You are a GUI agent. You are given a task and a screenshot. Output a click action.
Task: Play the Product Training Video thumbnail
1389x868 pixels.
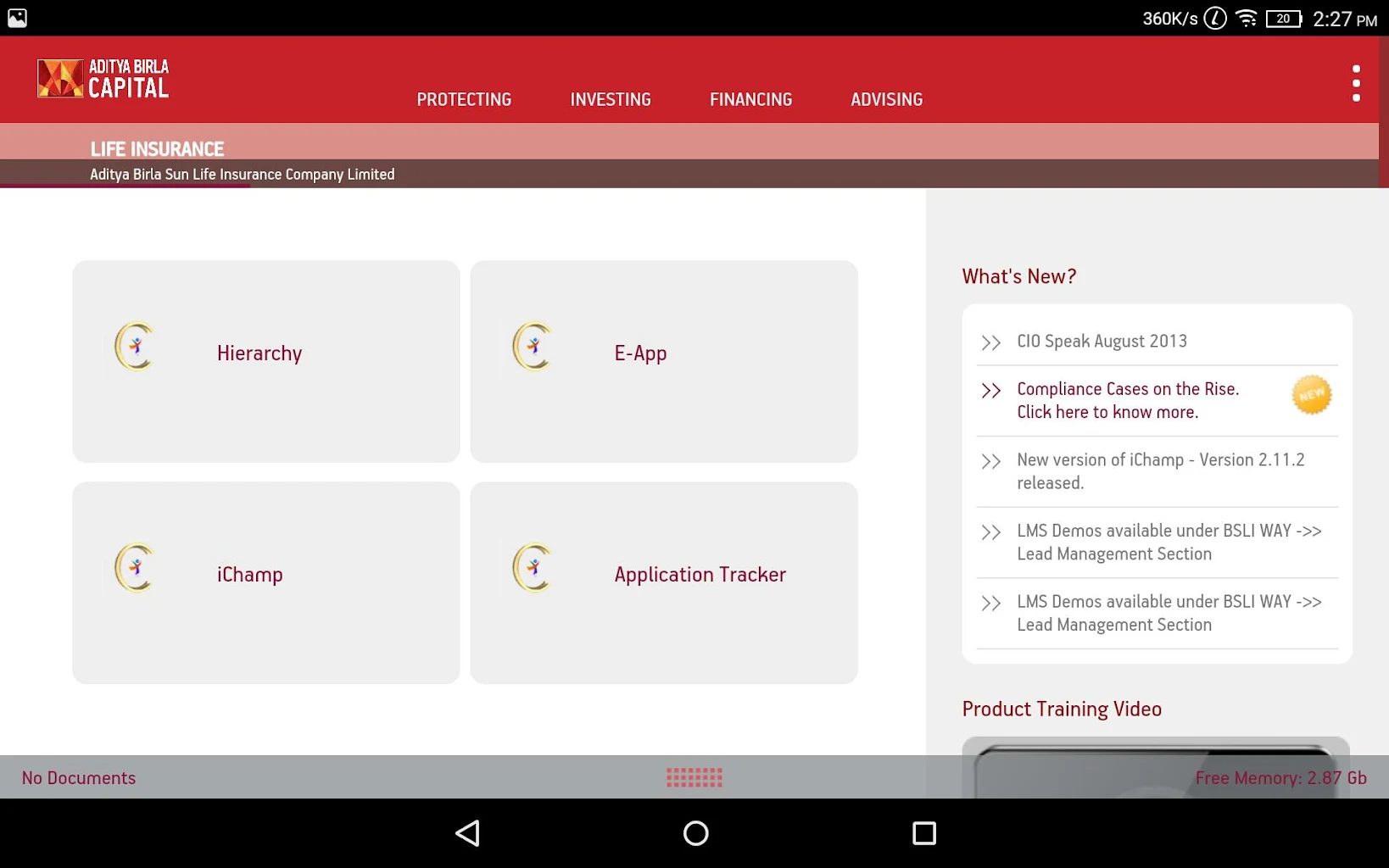coord(1156,767)
